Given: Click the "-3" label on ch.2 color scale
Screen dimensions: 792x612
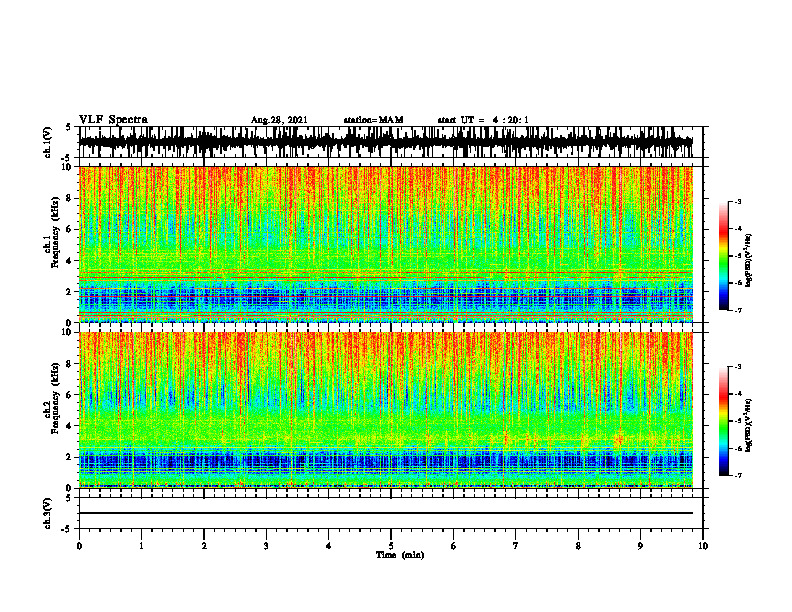Looking at the screenshot, I should click(738, 367).
